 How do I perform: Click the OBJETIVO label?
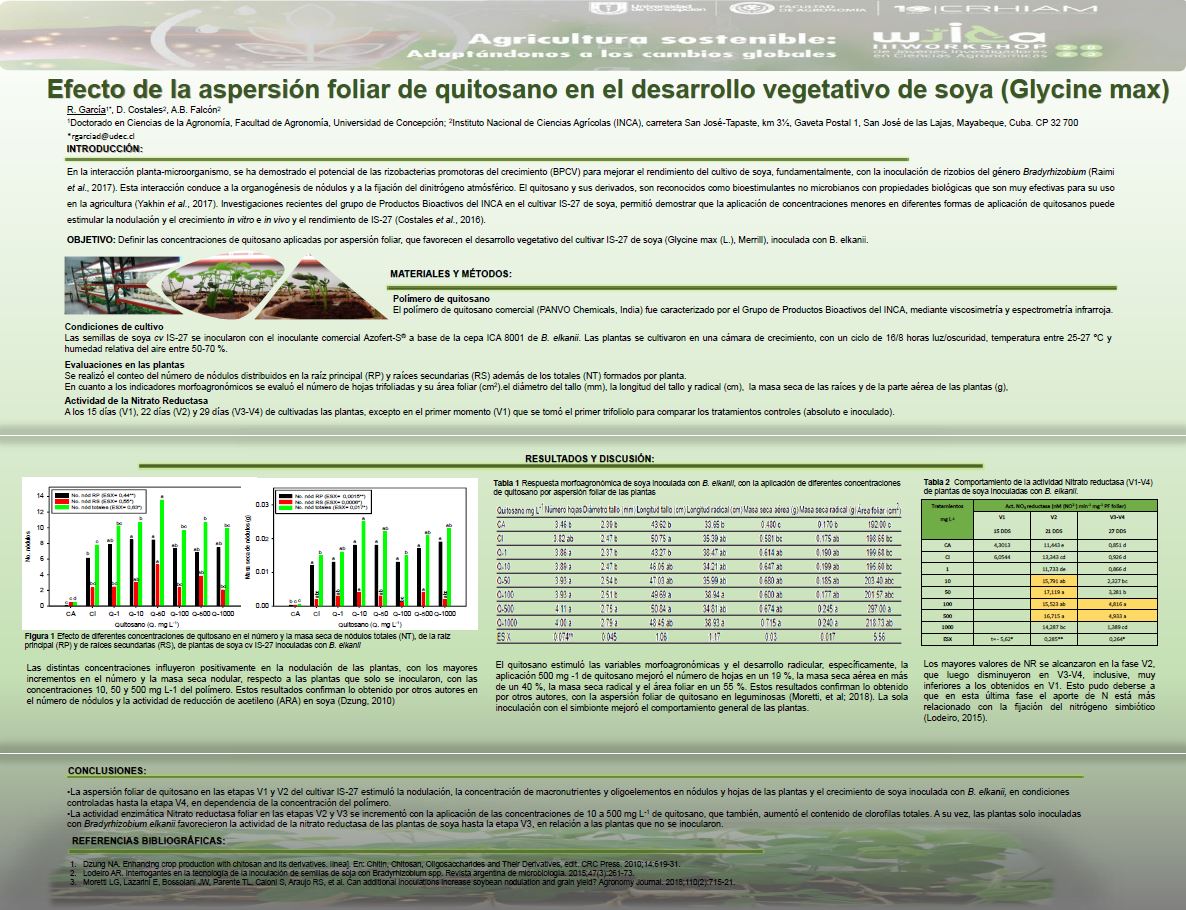click(x=91, y=240)
